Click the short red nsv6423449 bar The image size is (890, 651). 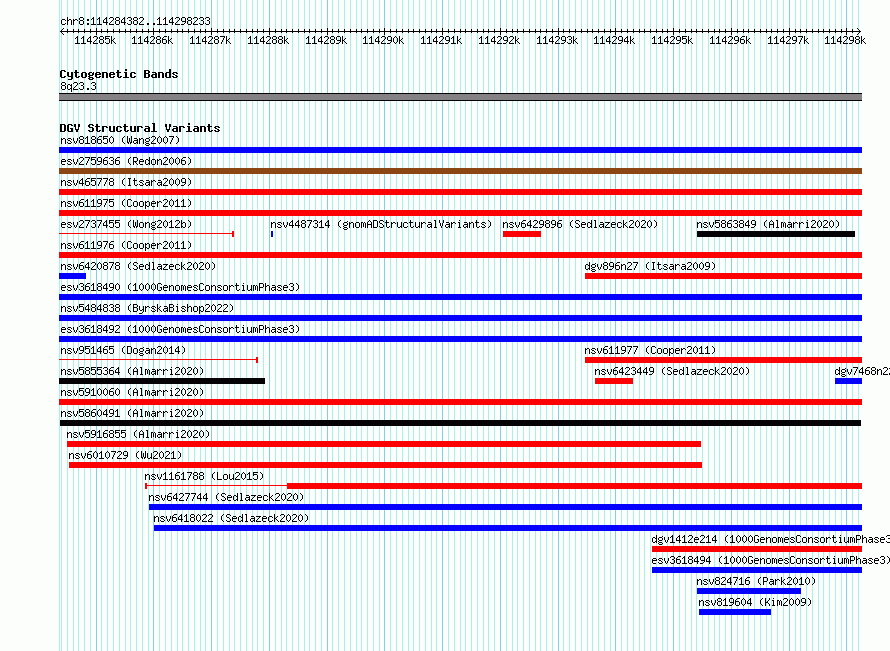pos(614,381)
